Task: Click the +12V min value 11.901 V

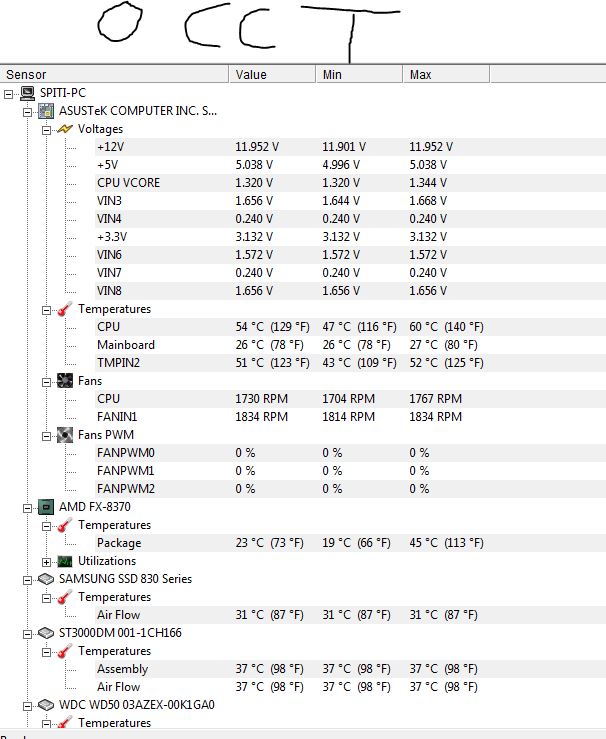Action: click(344, 147)
